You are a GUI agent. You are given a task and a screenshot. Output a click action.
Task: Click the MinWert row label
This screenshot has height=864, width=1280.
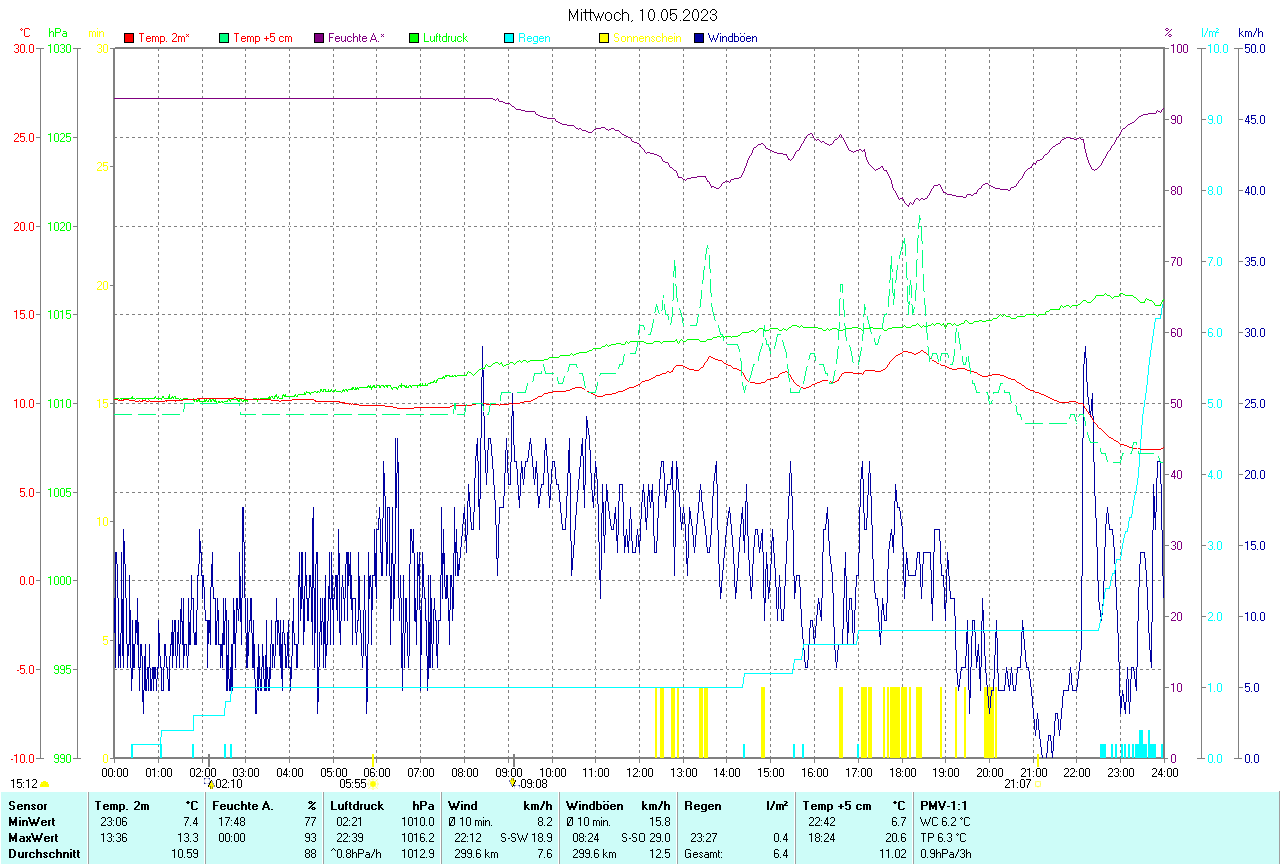pyautogui.click(x=30, y=822)
